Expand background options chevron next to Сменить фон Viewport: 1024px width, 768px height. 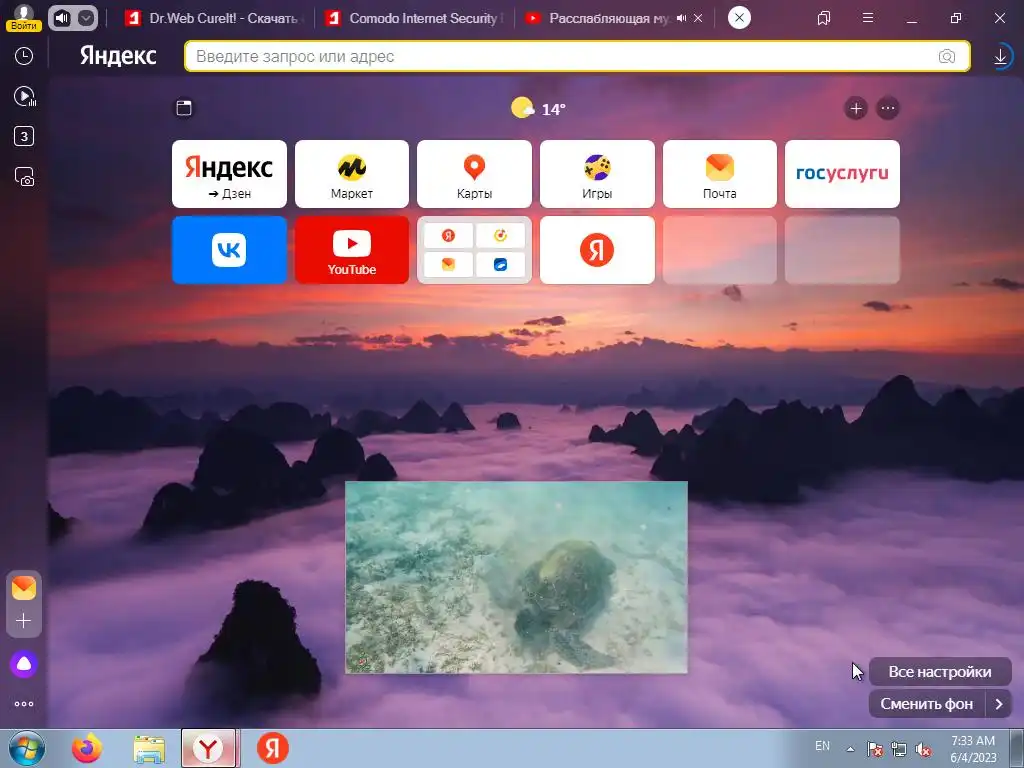pos(999,704)
